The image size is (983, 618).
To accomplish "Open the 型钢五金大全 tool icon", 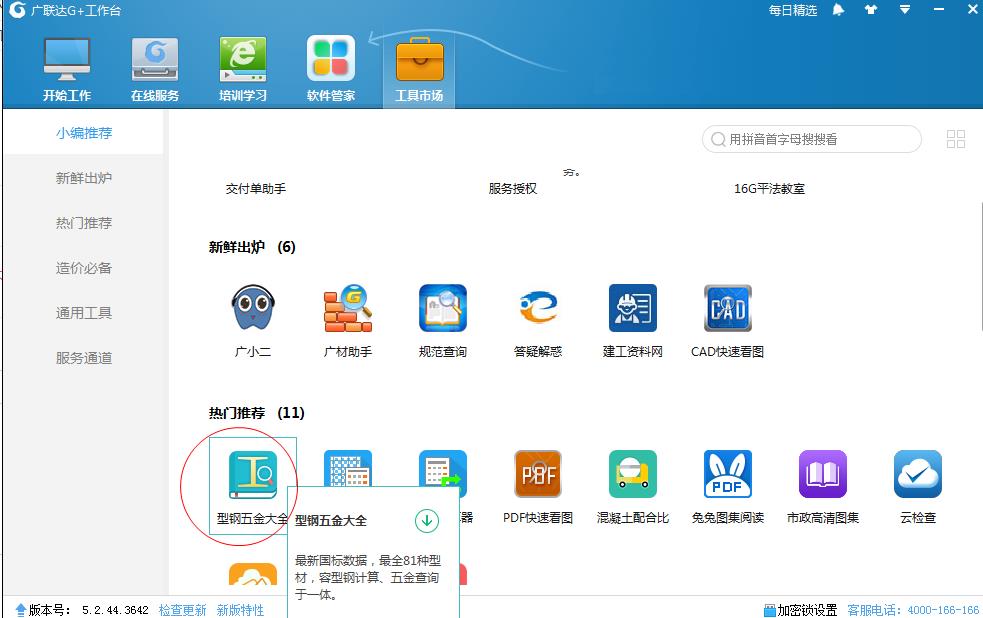I will tap(253, 474).
